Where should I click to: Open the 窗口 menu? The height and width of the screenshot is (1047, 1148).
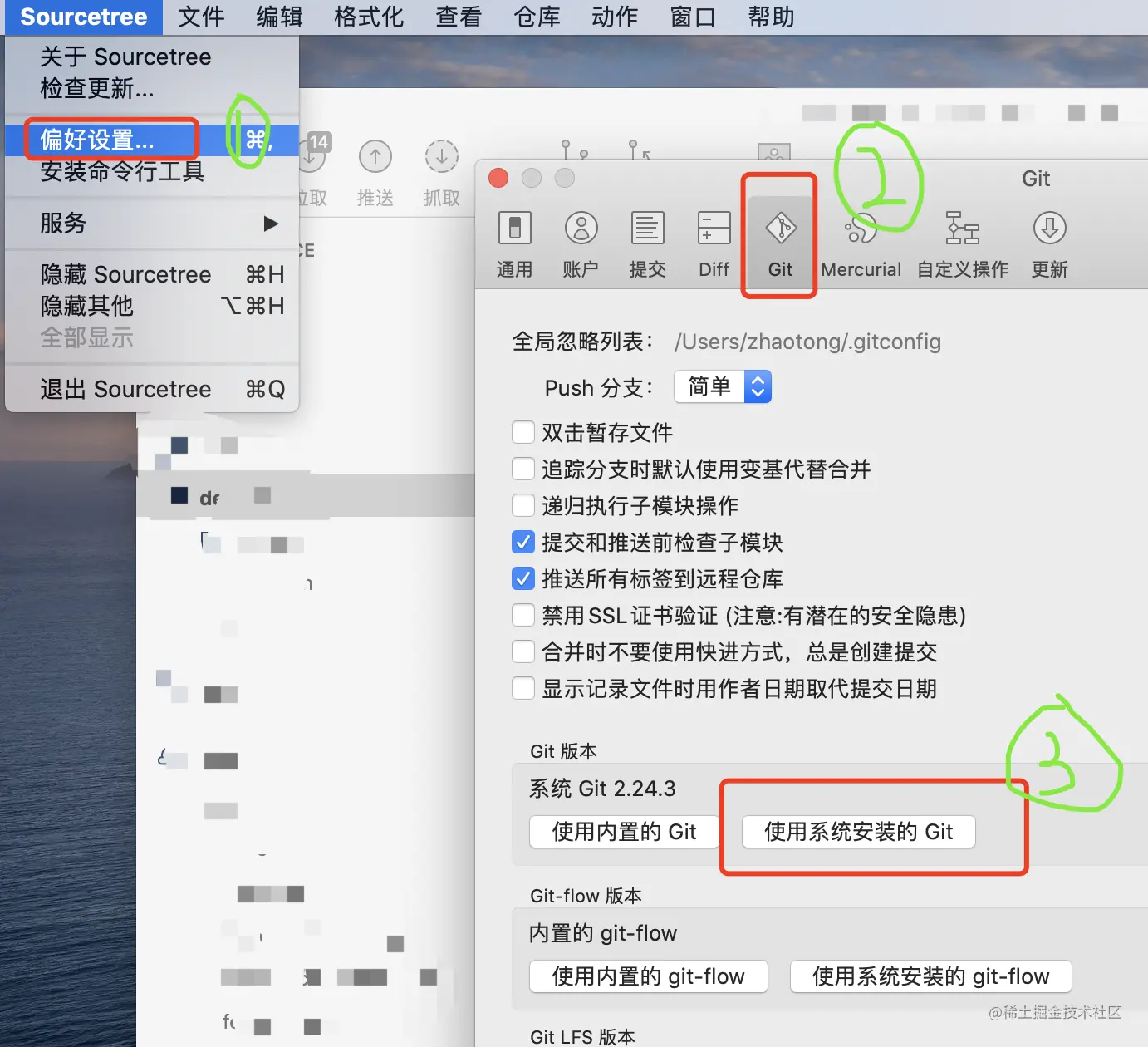(693, 17)
